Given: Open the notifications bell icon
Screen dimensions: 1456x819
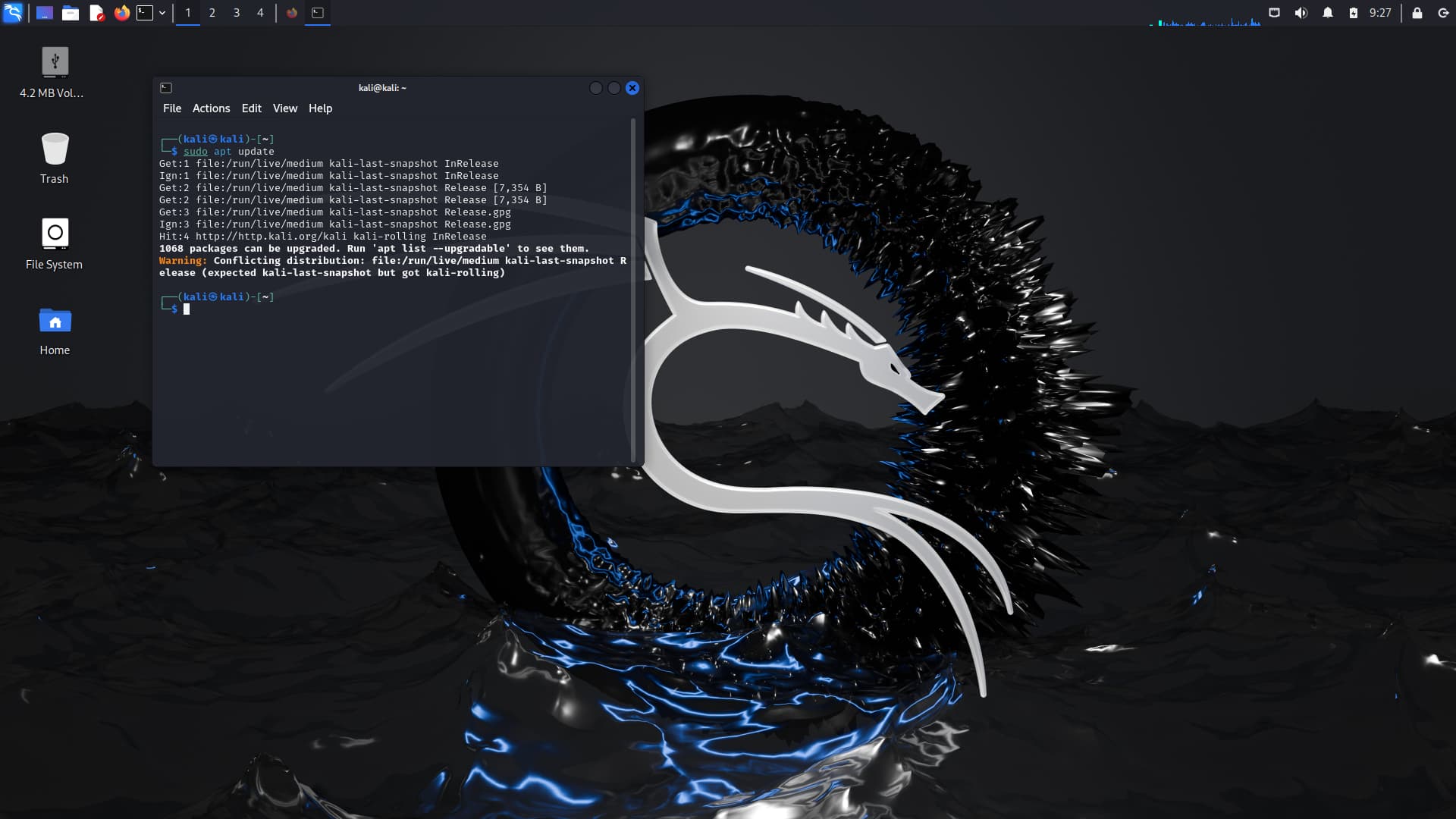Looking at the screenshot, I should (x=1328, y=13).
